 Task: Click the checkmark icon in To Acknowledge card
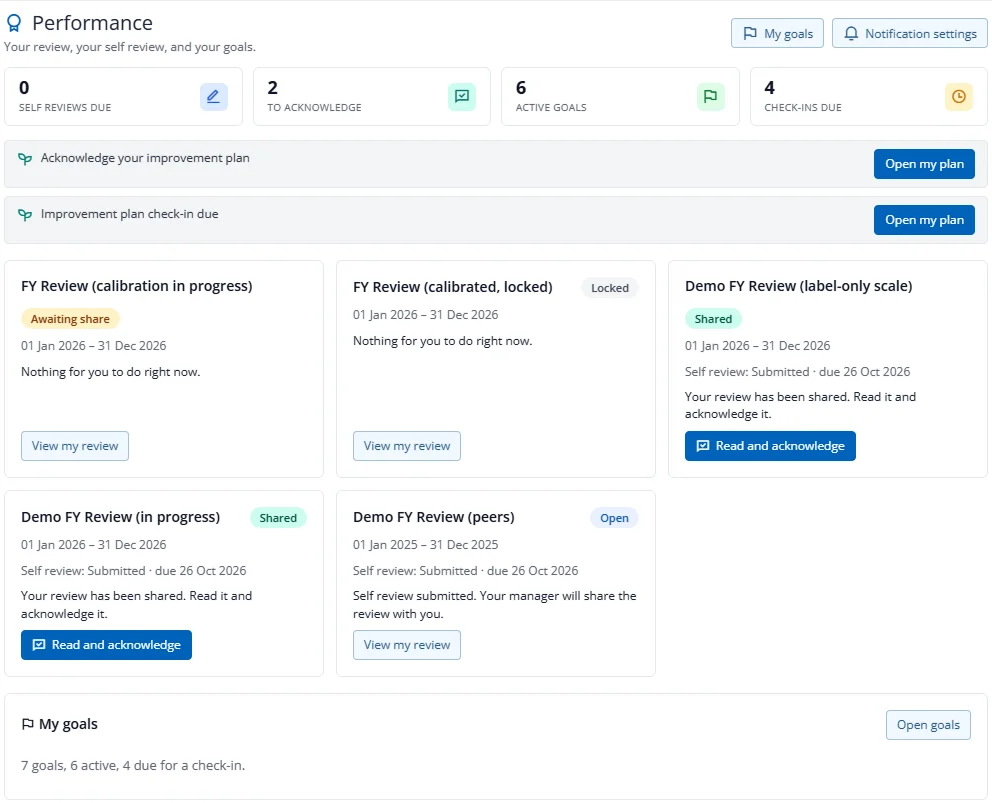pyautogui.click(x=462, y=97)
